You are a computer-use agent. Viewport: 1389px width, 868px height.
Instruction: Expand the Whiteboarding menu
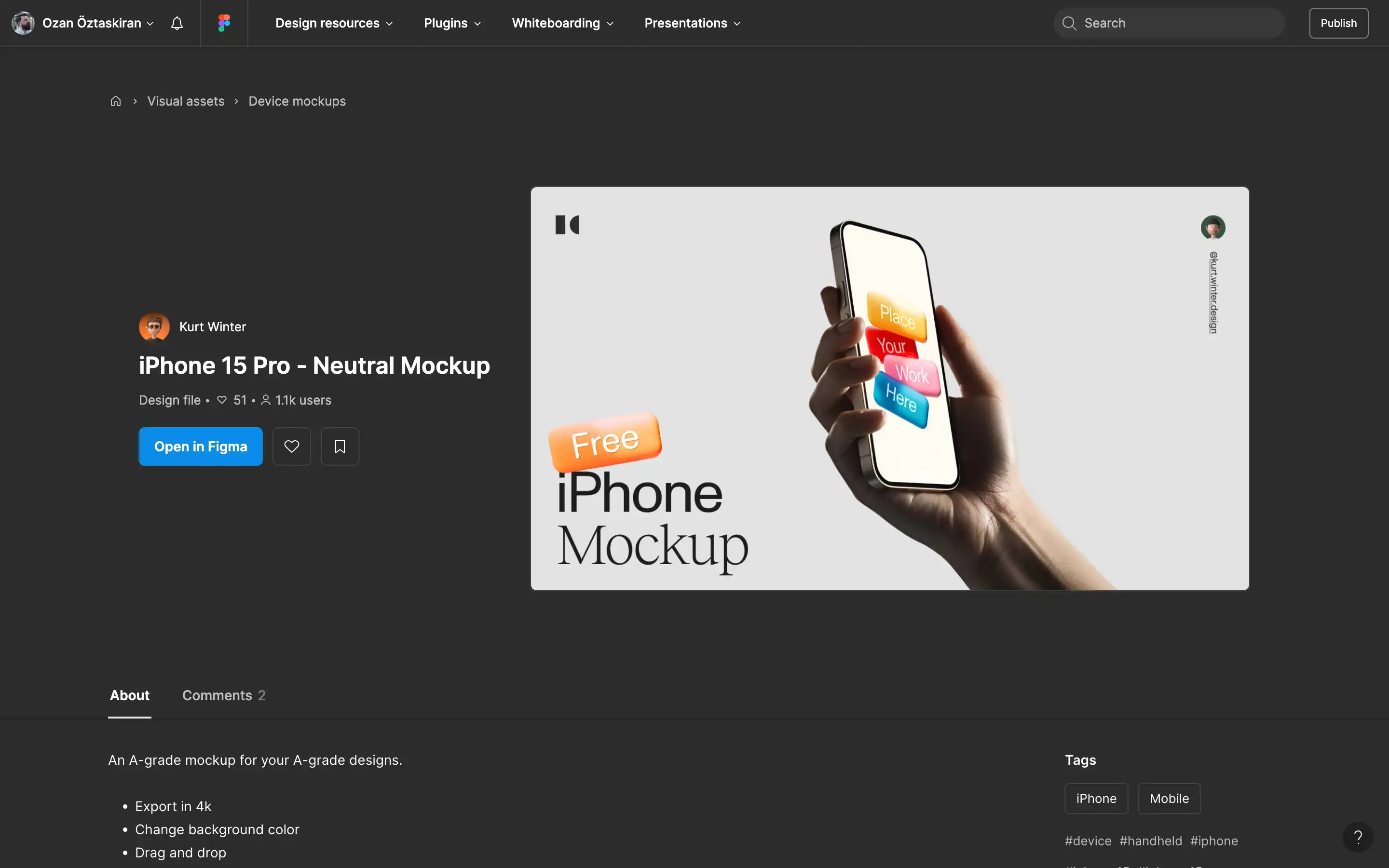[562, 23]
